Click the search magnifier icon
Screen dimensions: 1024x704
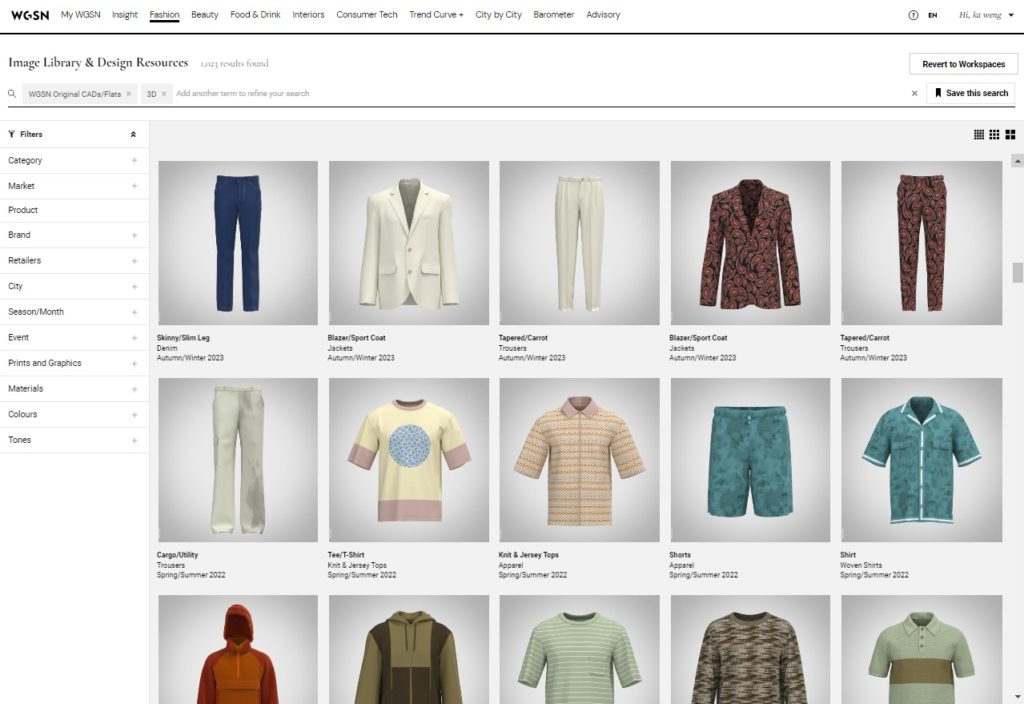[x=12, y=93]
